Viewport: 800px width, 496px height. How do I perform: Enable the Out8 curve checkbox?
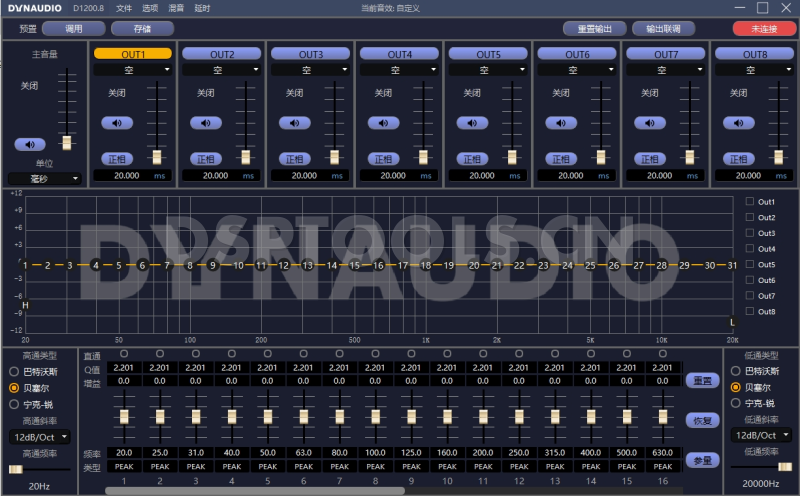pos(749,311)
